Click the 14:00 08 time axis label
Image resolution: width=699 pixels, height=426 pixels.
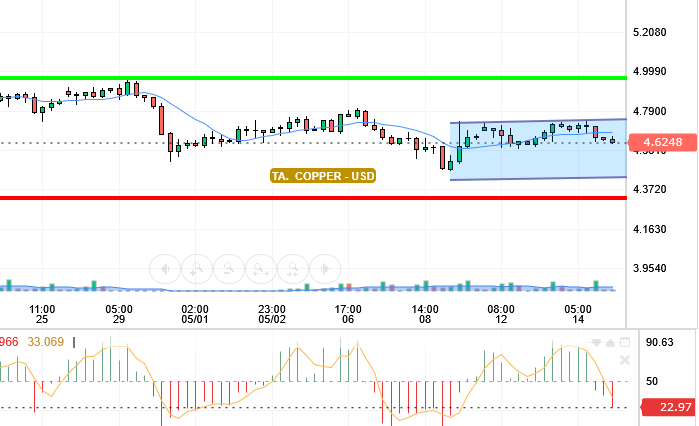tap(425, 314)
